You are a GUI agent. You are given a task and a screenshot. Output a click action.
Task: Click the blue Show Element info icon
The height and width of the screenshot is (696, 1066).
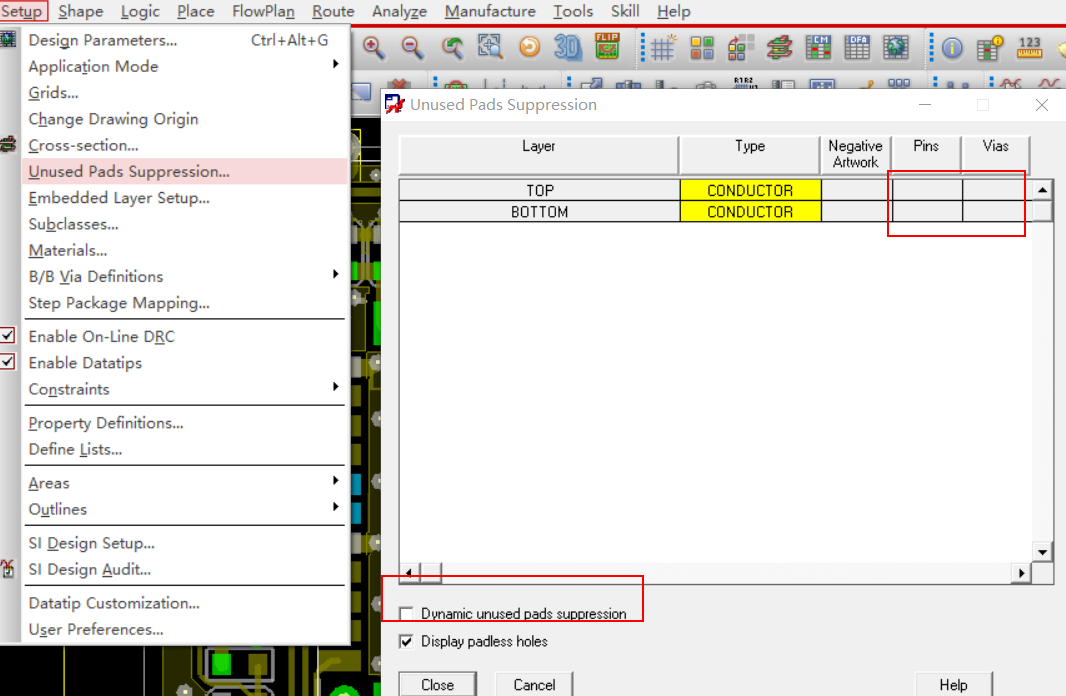(x=952, y=48)
